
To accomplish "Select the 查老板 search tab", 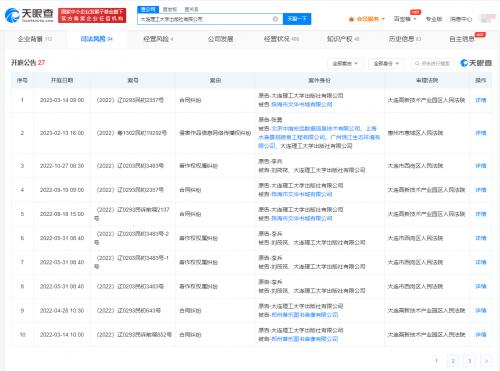I will pos(170,9).
